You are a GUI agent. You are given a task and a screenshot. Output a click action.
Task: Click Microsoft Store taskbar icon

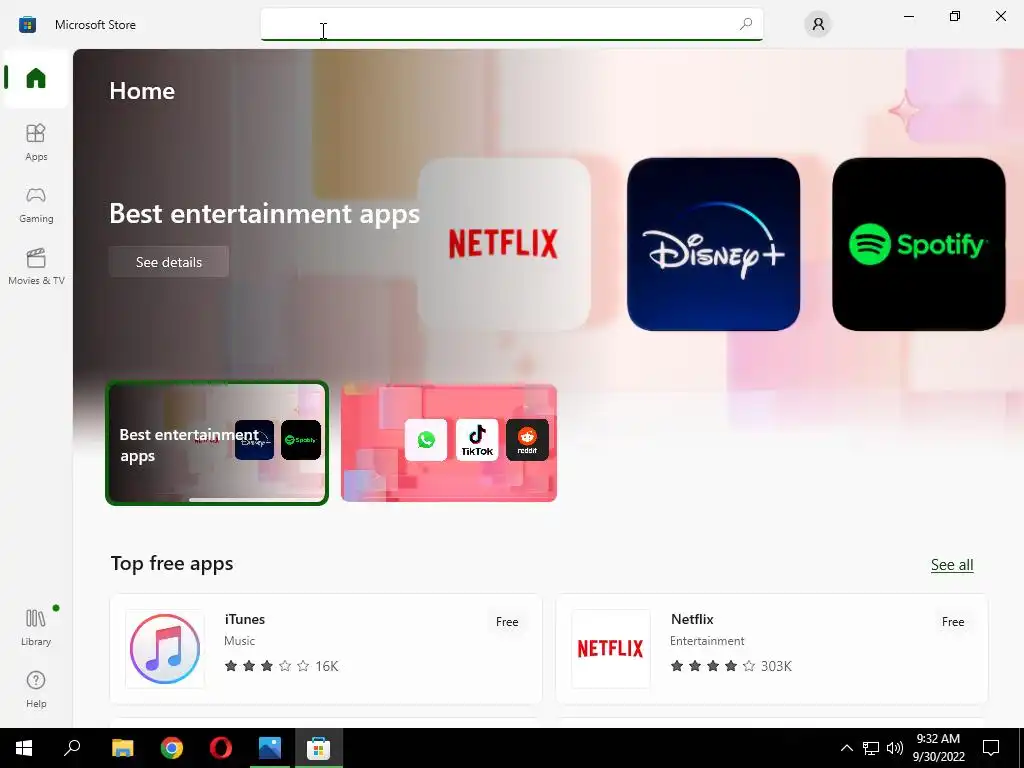pyautogui.click(x=319, y=748)
